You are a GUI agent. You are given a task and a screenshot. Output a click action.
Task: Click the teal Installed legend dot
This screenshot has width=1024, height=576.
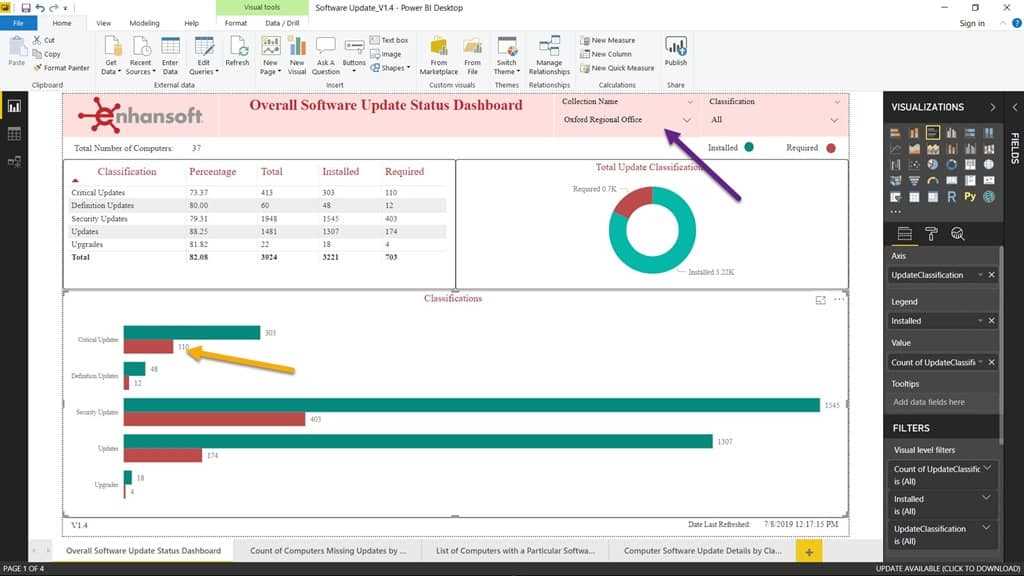(749, 147)
